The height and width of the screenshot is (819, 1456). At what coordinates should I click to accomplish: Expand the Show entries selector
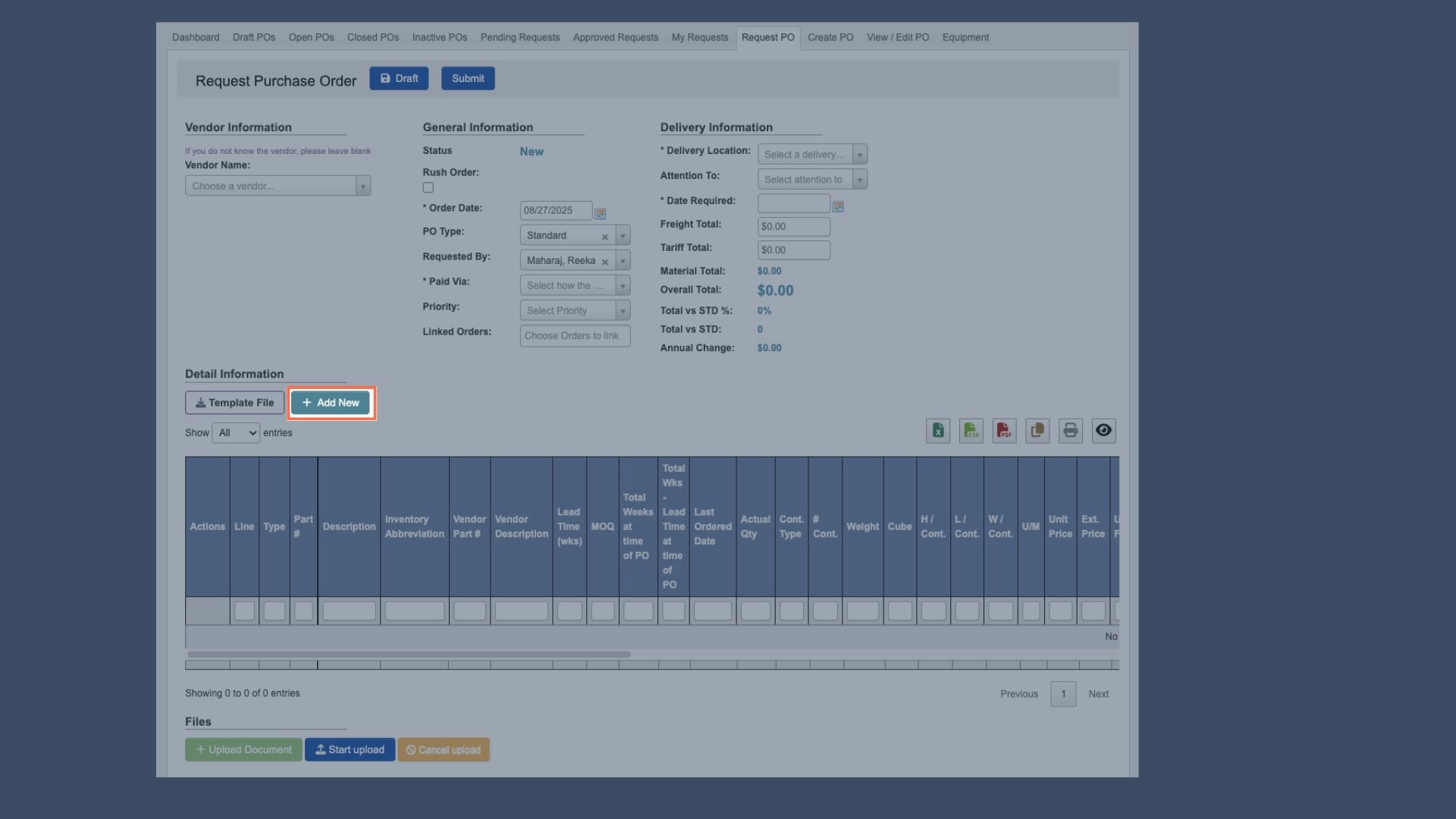(236, 433)
